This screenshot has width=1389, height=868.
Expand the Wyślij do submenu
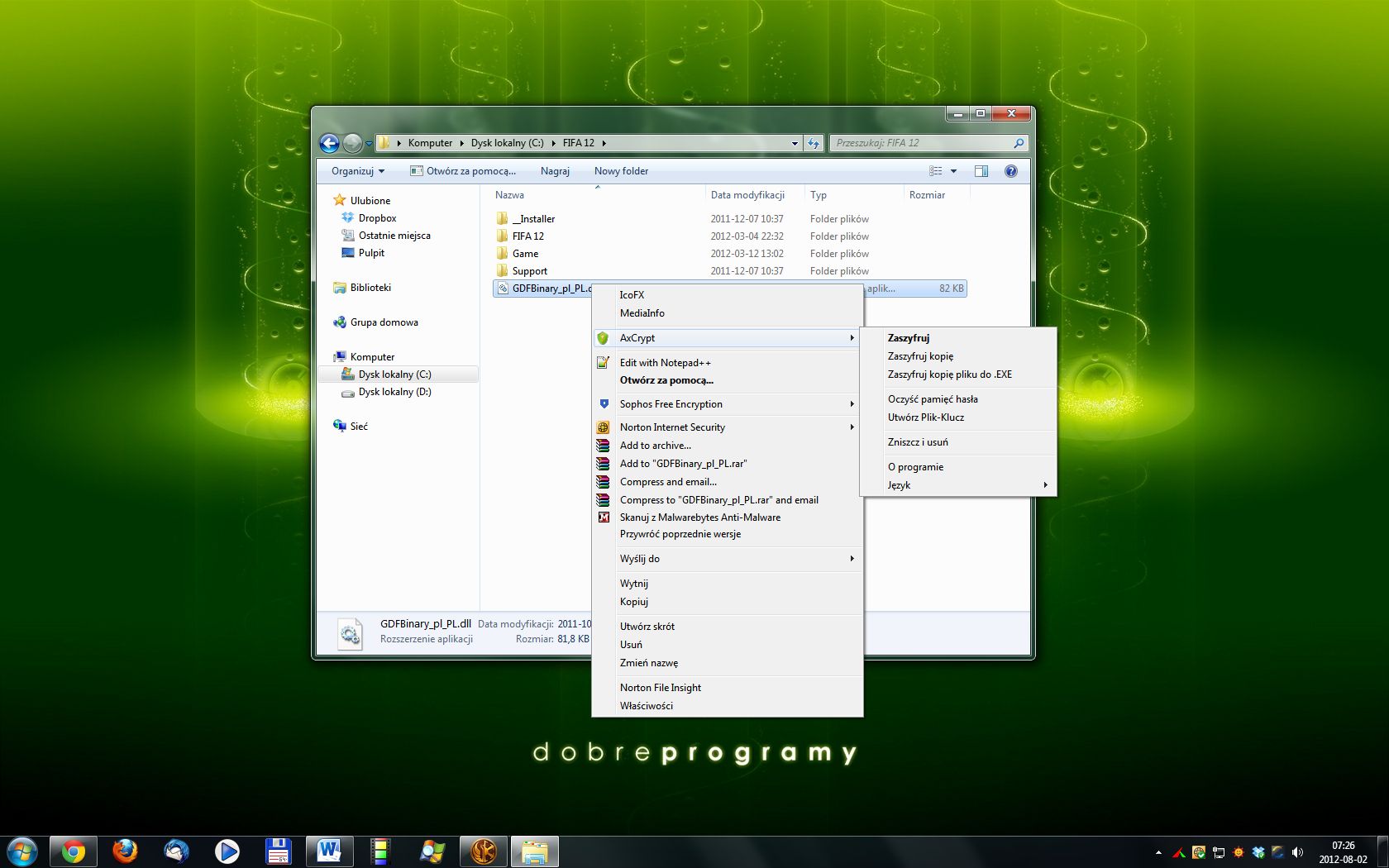pos(726,558)
